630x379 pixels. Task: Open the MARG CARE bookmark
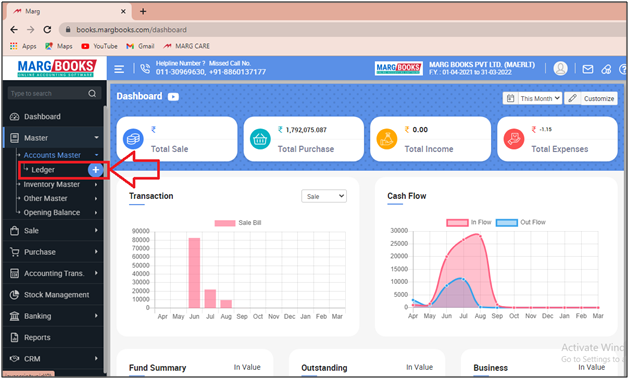(x=186, y=46)
